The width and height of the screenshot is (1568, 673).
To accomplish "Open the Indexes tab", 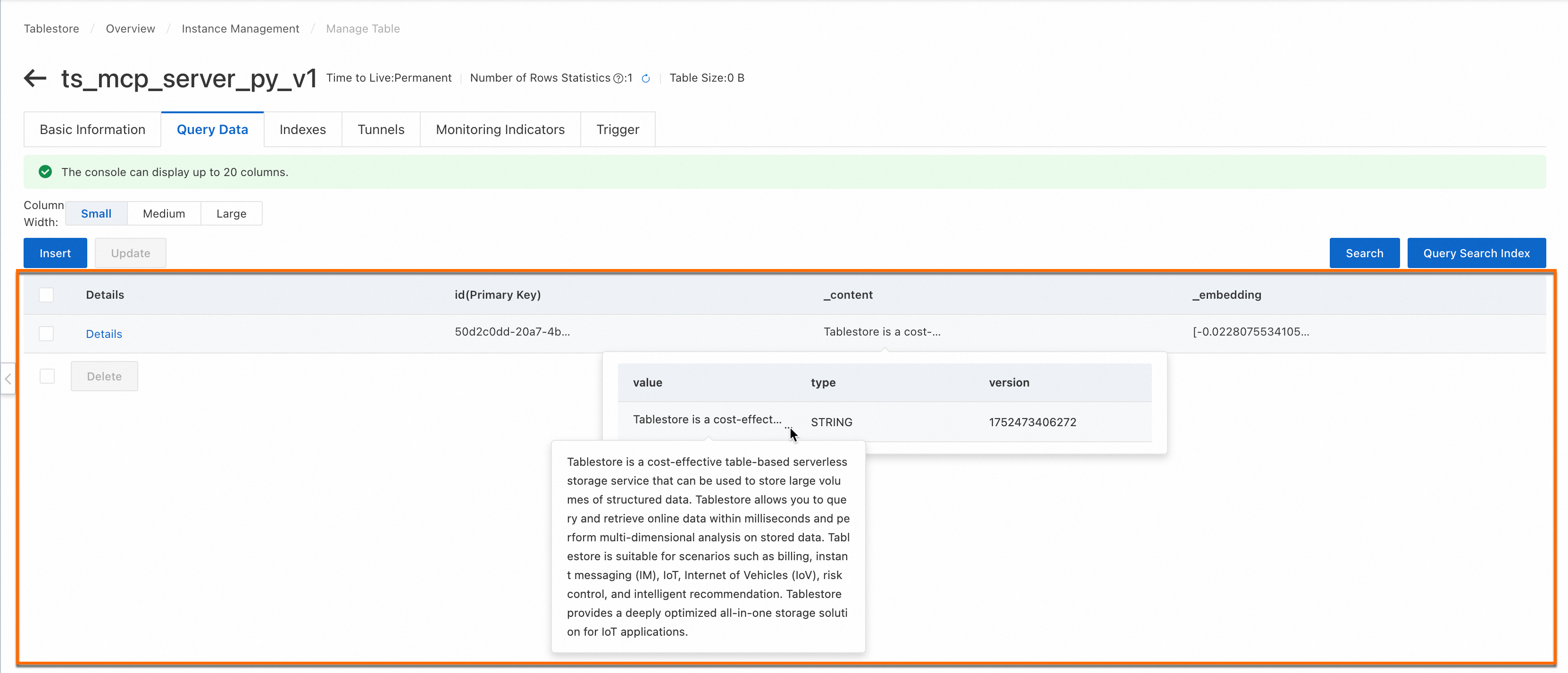I will pos(302,130).
